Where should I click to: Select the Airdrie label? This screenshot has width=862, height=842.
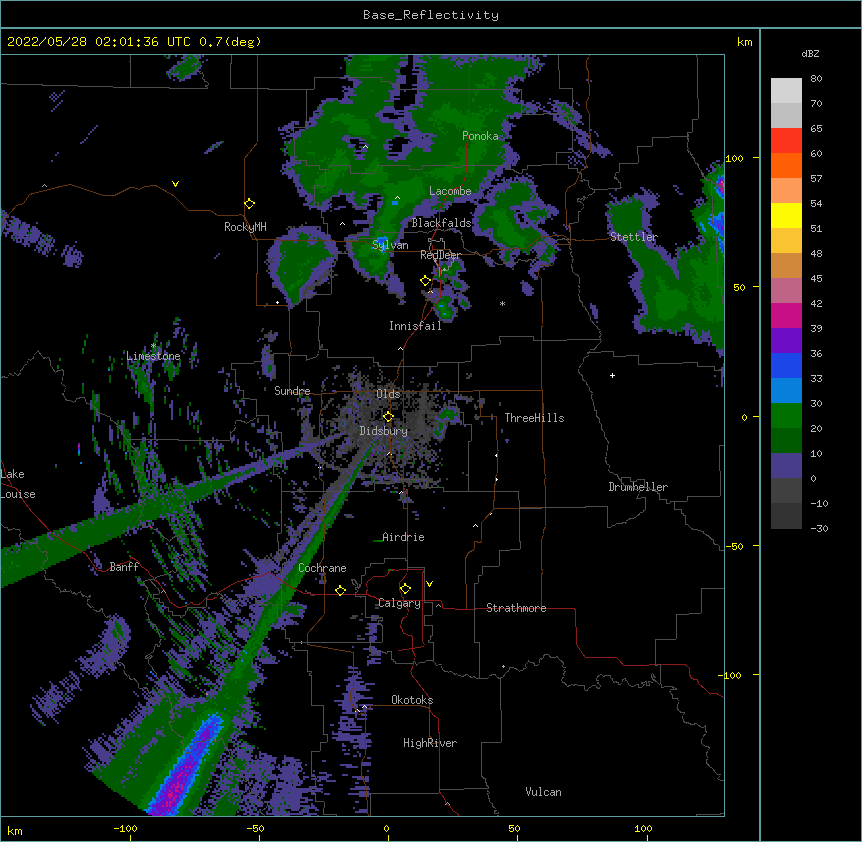coord(403,537)
